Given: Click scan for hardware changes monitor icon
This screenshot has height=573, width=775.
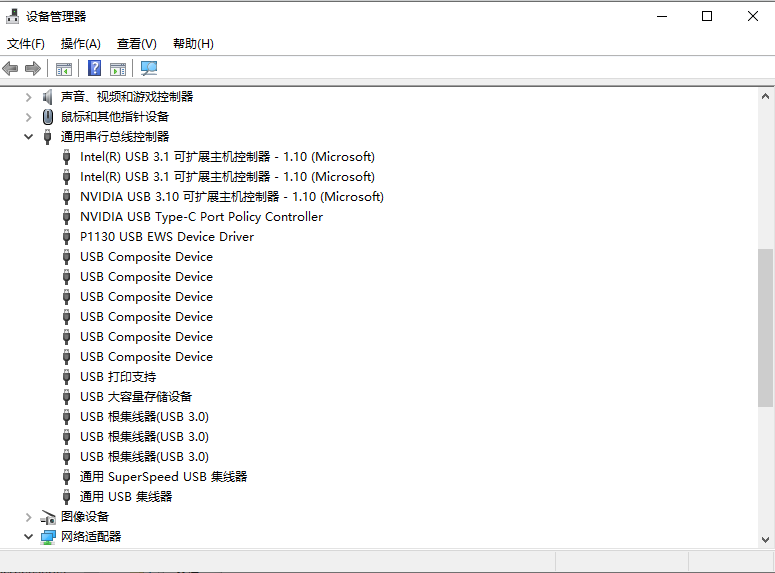Looking at the screenshot, I should coord(149,69).
